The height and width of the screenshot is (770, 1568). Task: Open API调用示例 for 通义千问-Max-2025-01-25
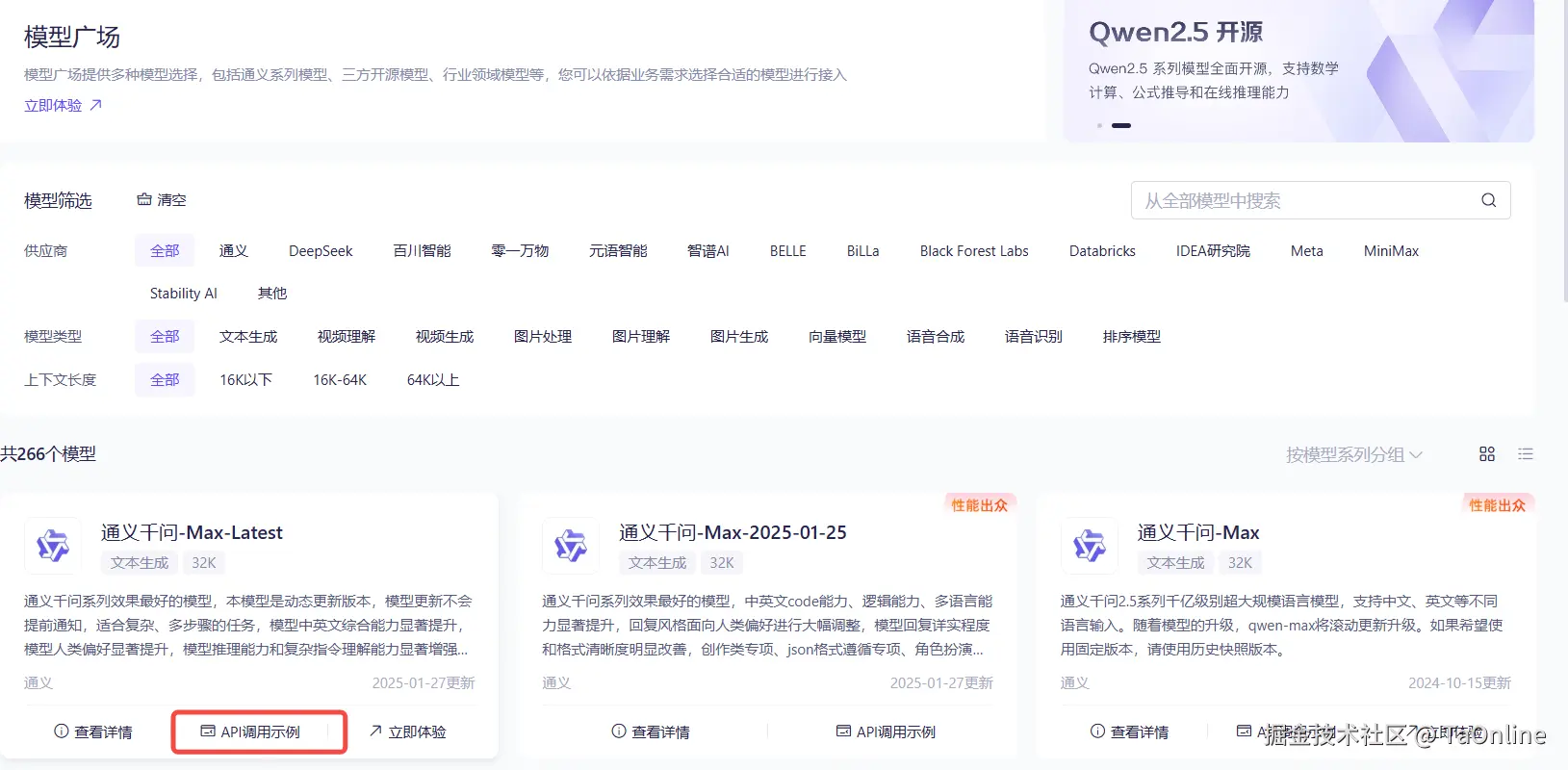[886, 731]
